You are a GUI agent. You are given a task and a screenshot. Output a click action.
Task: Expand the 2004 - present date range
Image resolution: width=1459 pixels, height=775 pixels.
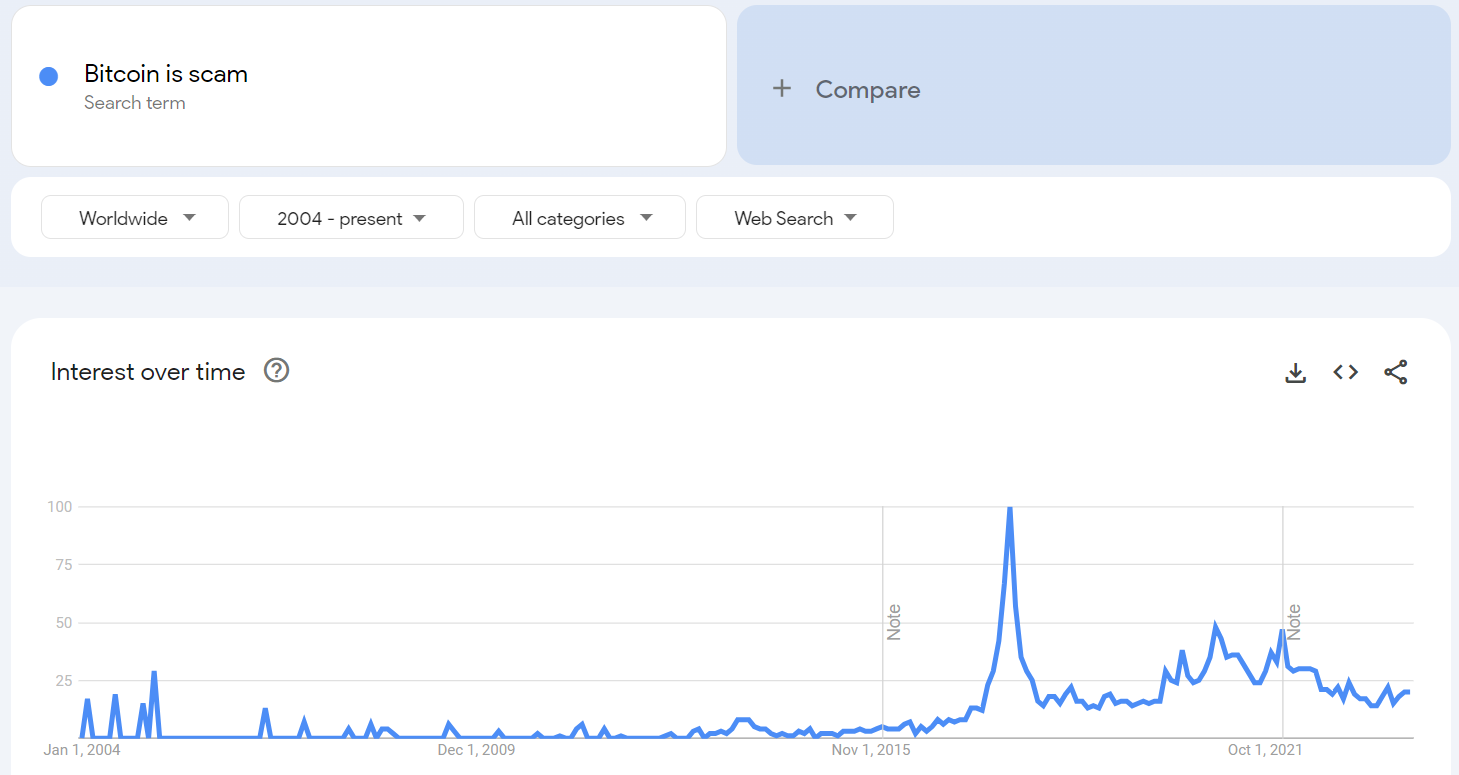351,218
